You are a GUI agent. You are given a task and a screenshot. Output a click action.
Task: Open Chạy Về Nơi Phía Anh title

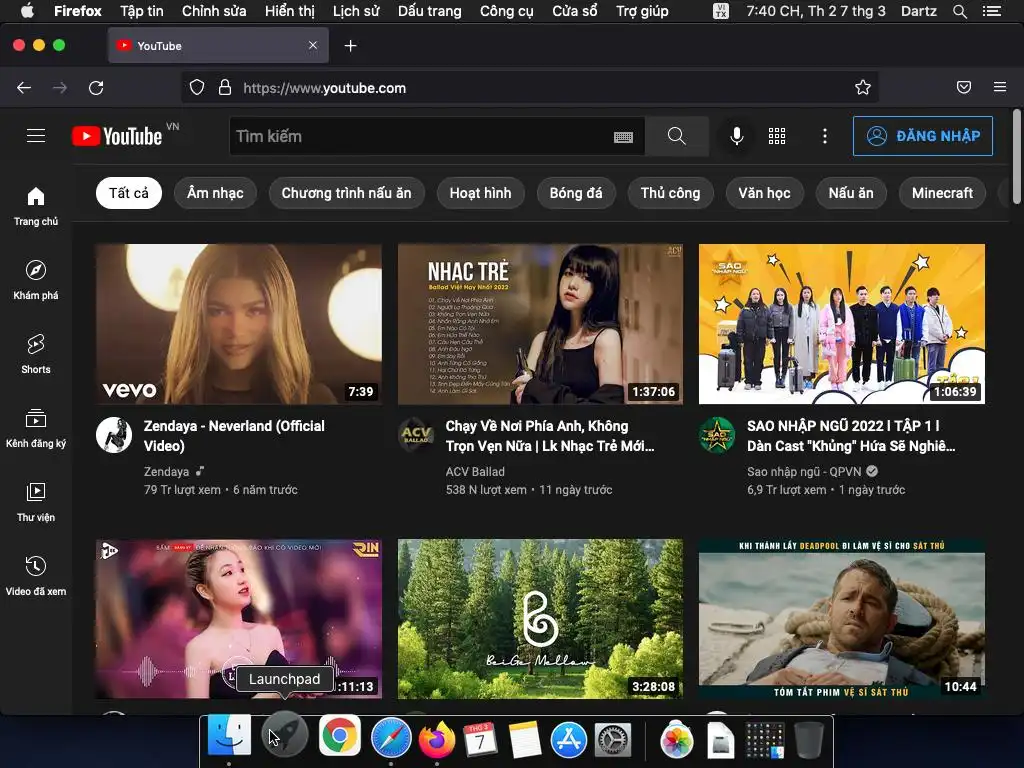click(x=550, y=436)
